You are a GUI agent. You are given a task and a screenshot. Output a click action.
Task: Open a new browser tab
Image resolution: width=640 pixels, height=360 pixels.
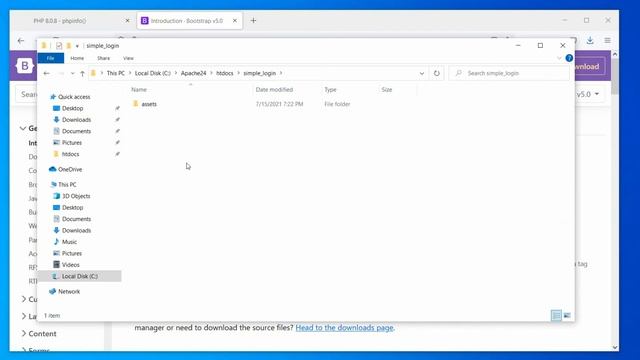coord(253,21)
